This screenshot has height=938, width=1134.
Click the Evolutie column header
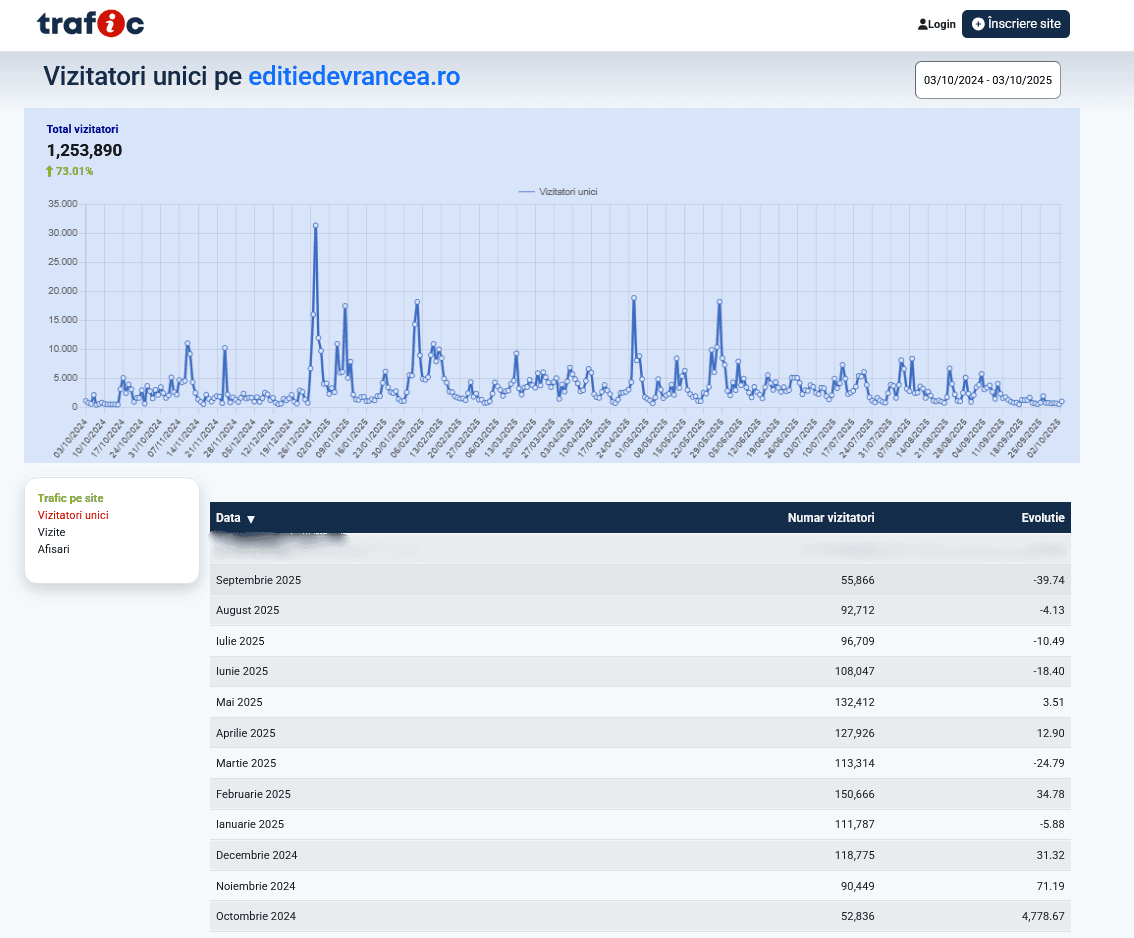tap(1042, 518)
